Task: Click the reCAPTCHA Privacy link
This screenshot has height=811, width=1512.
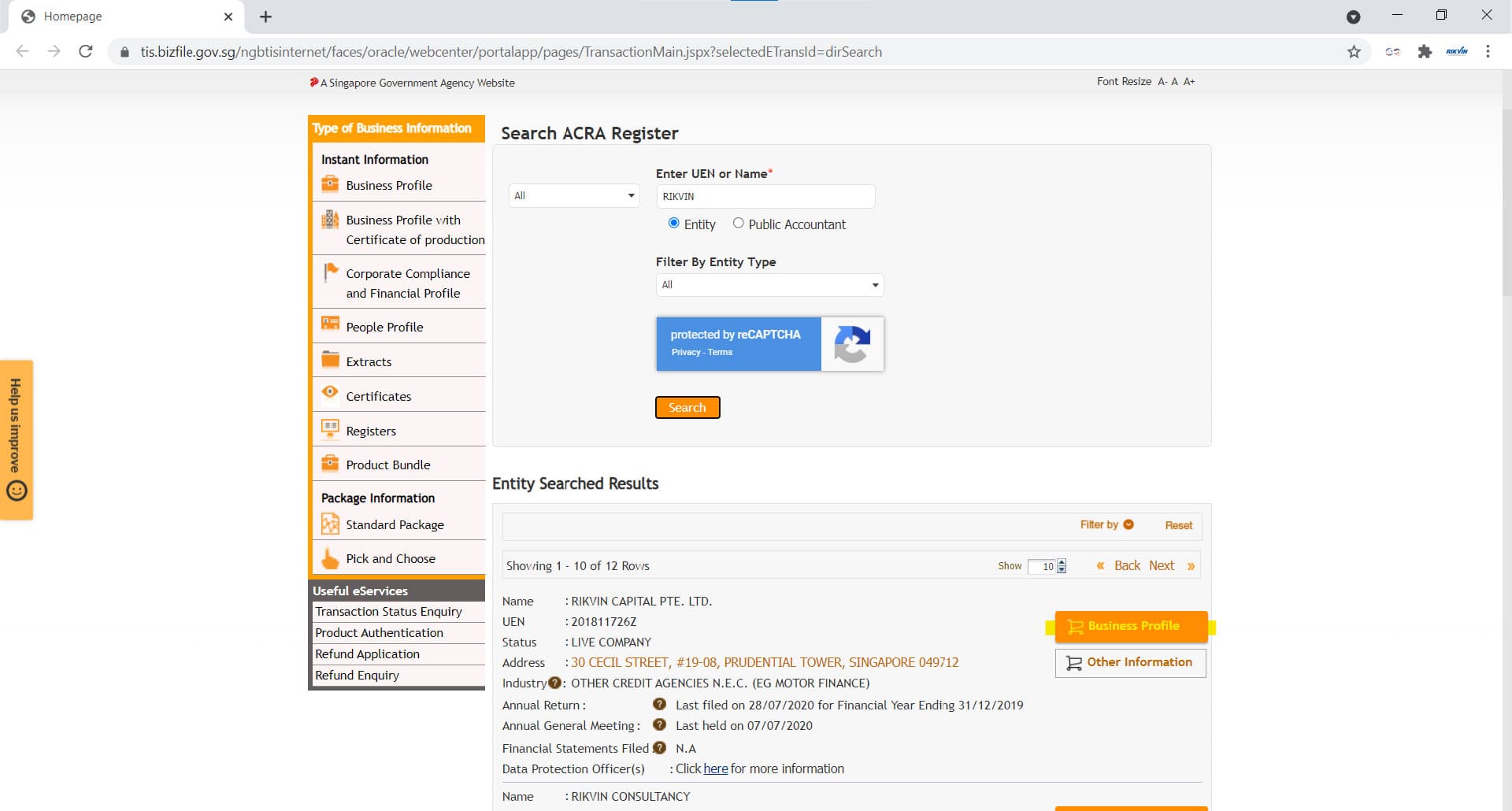Action: pos(685,352)
